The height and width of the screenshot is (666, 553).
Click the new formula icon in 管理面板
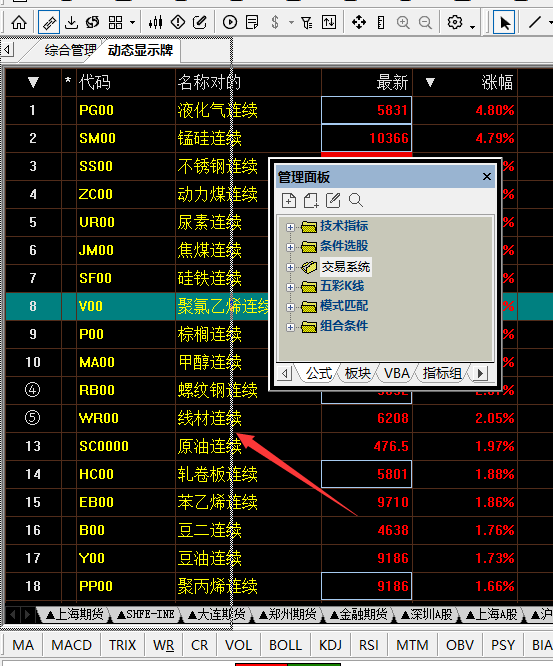(289, 200)
